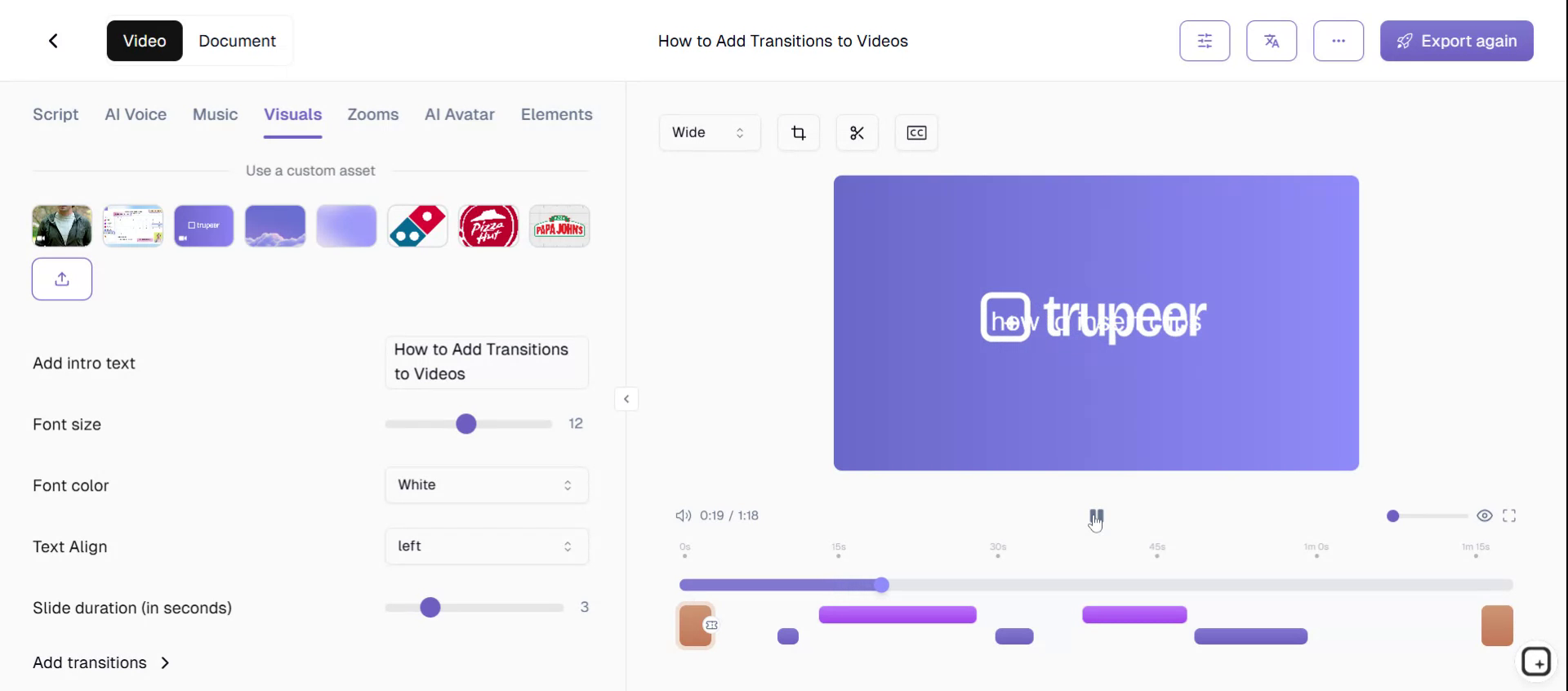Screen dimensions: 1568x691
Task: Select the Papa Johns logo thumbnail
Action: pos(559,226)
